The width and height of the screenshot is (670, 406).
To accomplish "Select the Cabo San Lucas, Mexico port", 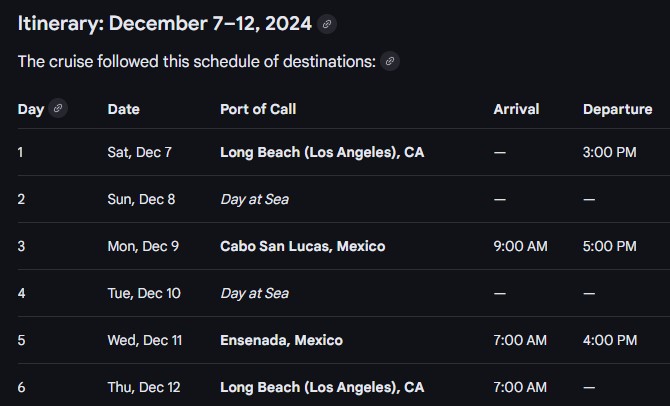I will (302, 246).
